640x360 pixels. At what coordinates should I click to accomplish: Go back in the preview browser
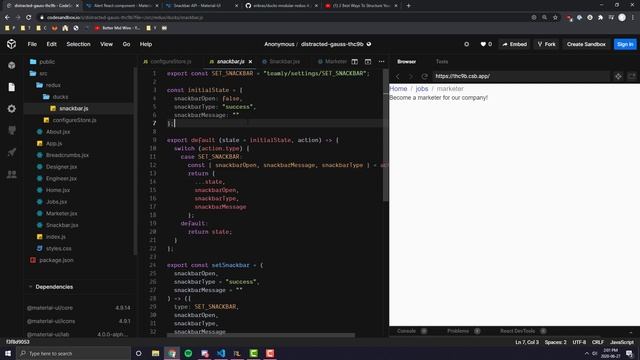tap(398, 76)
